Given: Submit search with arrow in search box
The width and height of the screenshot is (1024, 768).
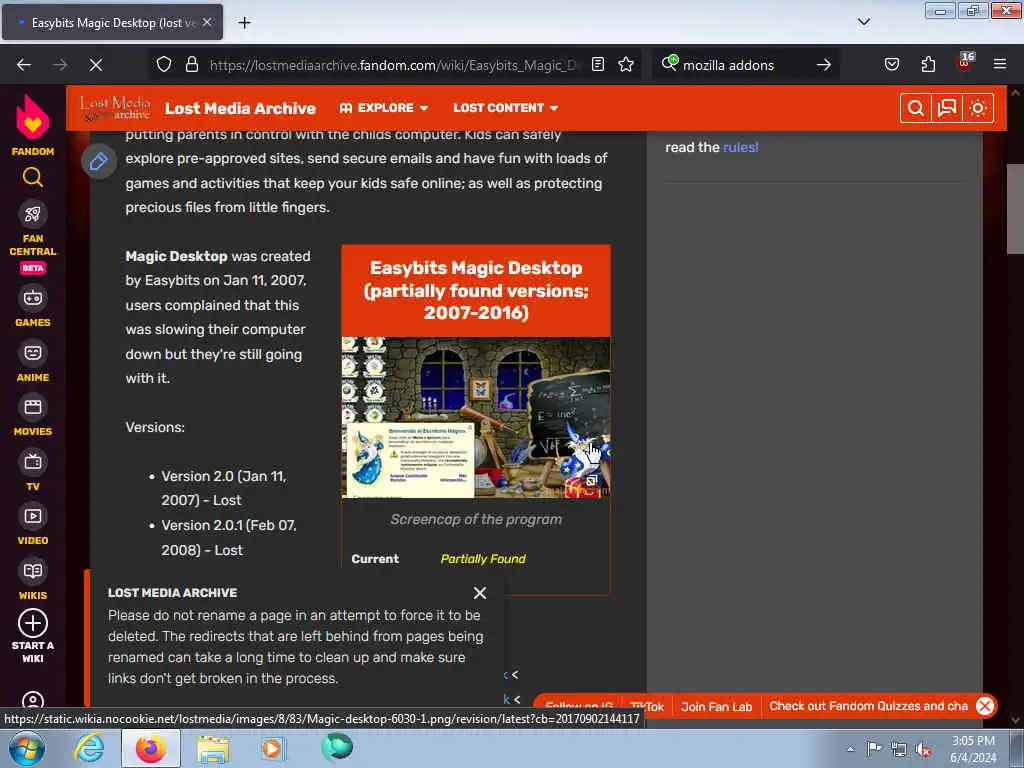Looking at the screenshot, I should [x=824, y=65].
